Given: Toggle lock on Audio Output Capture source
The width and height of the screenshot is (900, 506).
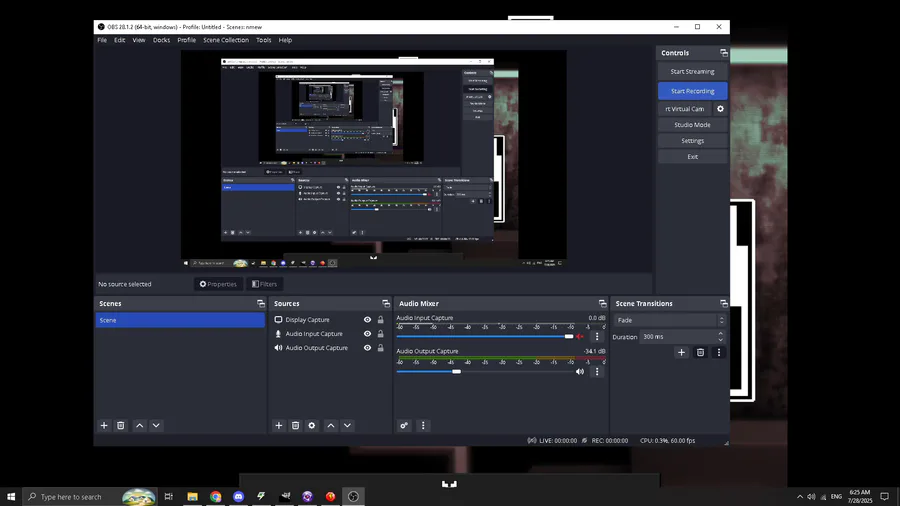Looking at the screenshot, I should tap(381, 348).
